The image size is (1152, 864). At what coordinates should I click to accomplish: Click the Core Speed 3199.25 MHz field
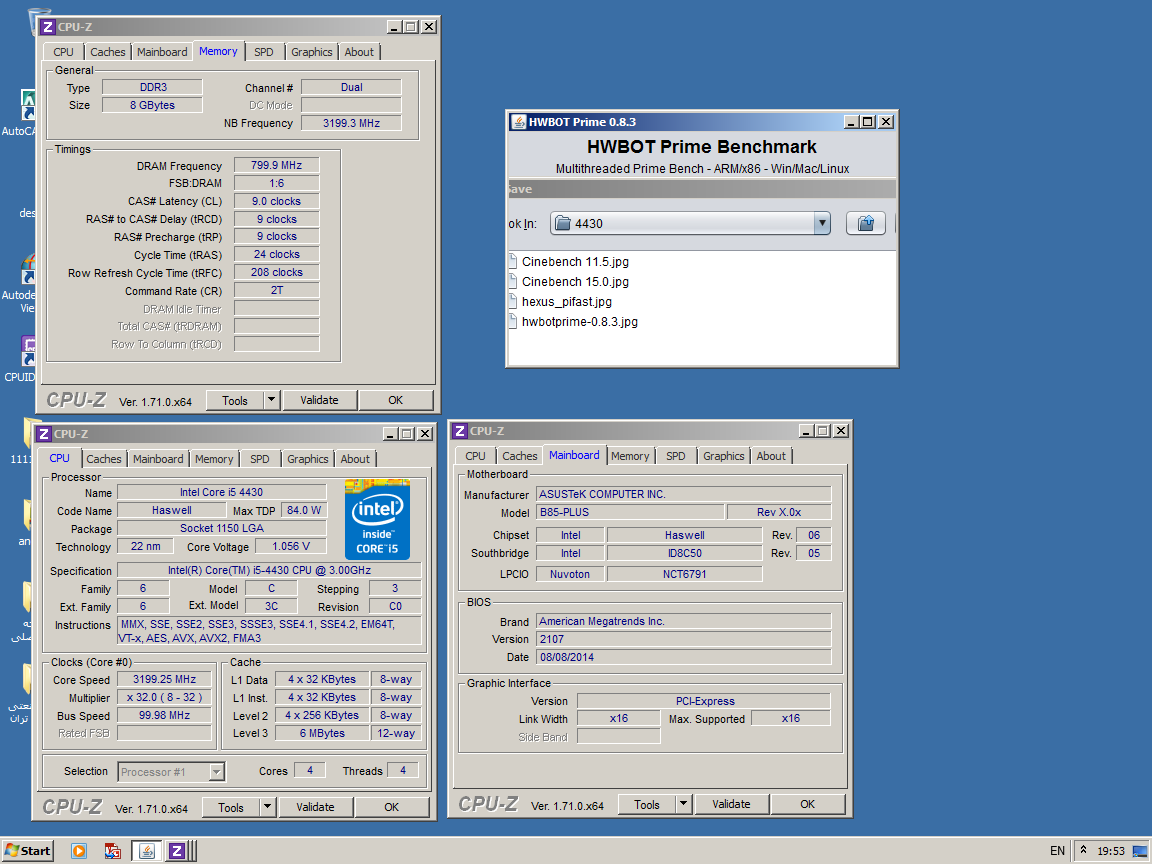(x=164, y=680)
